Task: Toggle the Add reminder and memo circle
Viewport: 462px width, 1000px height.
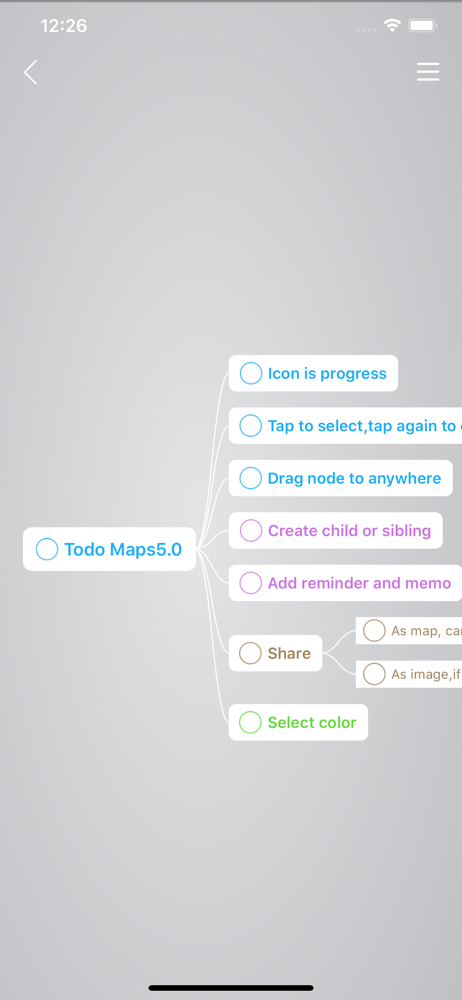Action: tap(251, 583)
